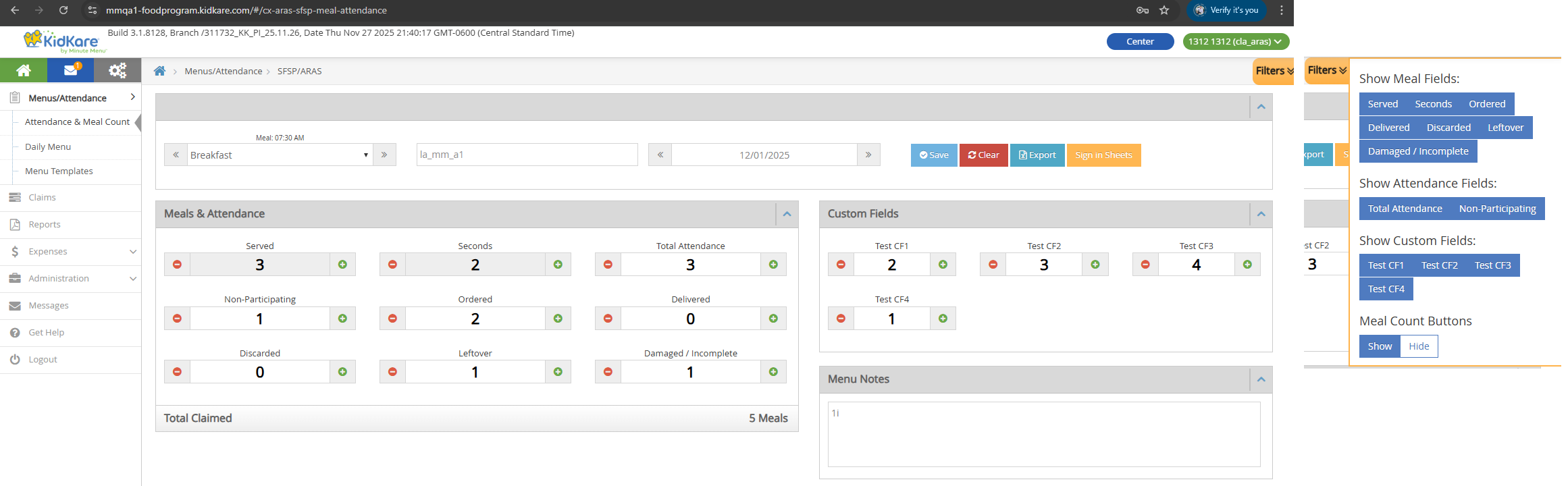
Task: Open Daily Menu in sidebar
Action: pos(48,146)
